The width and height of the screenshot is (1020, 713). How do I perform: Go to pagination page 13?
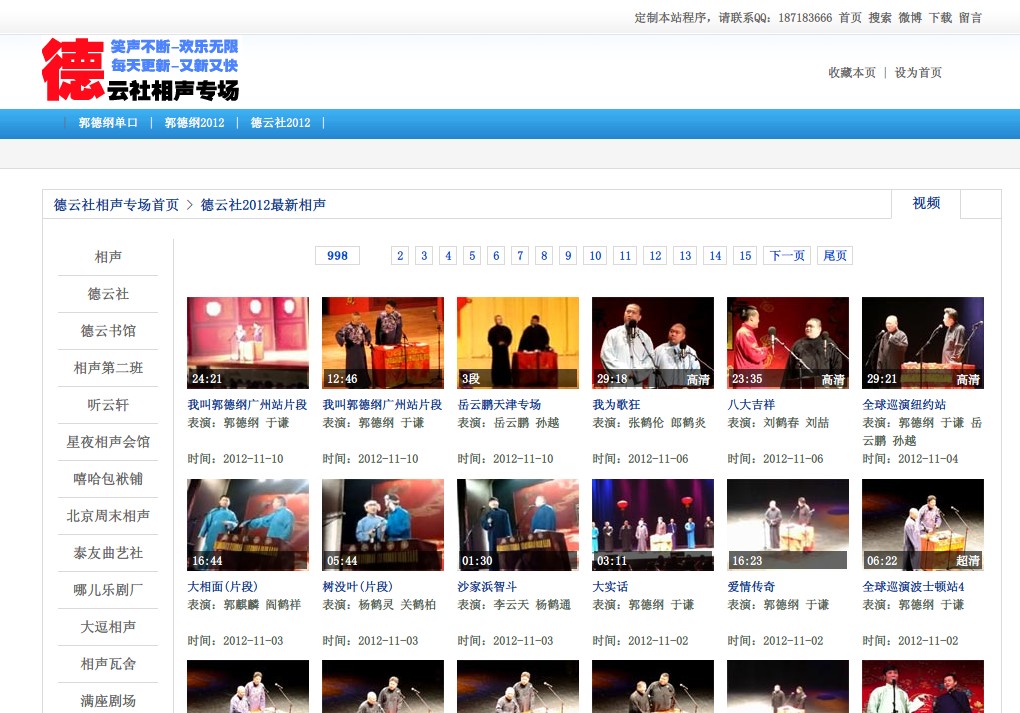coord(686,256)
